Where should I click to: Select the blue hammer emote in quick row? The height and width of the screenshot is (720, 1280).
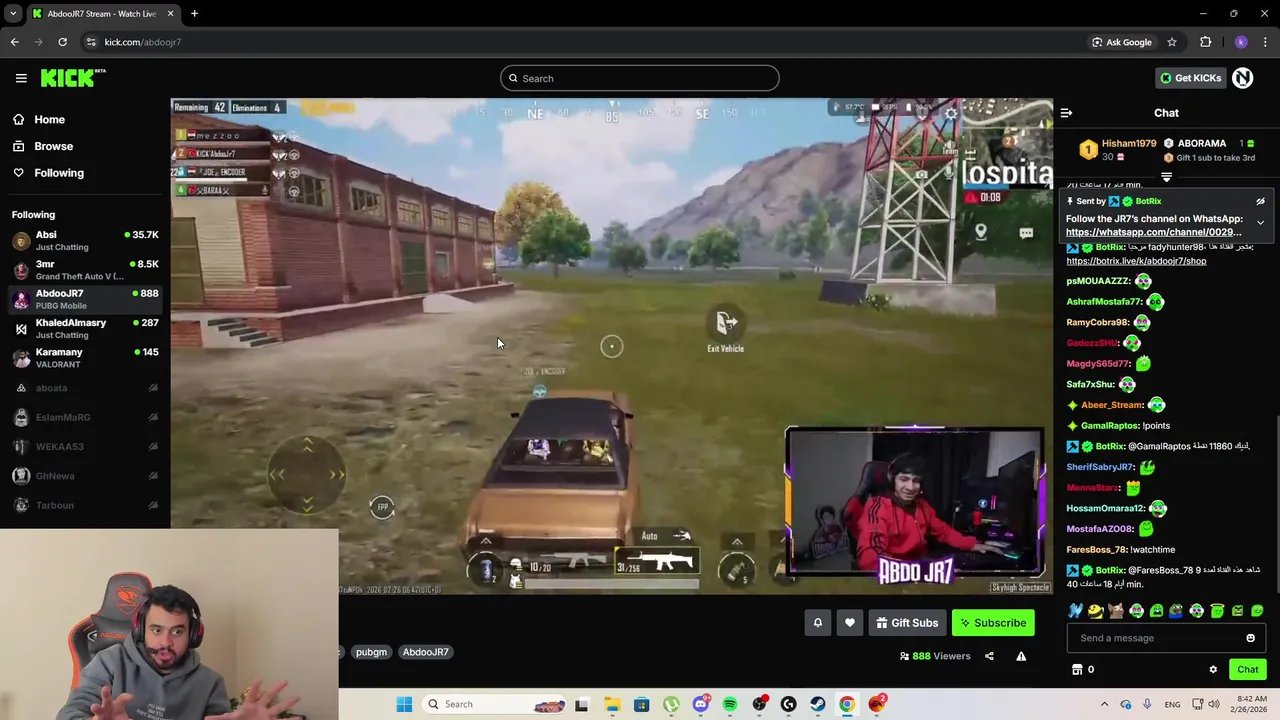click(x=1075, y=611)
